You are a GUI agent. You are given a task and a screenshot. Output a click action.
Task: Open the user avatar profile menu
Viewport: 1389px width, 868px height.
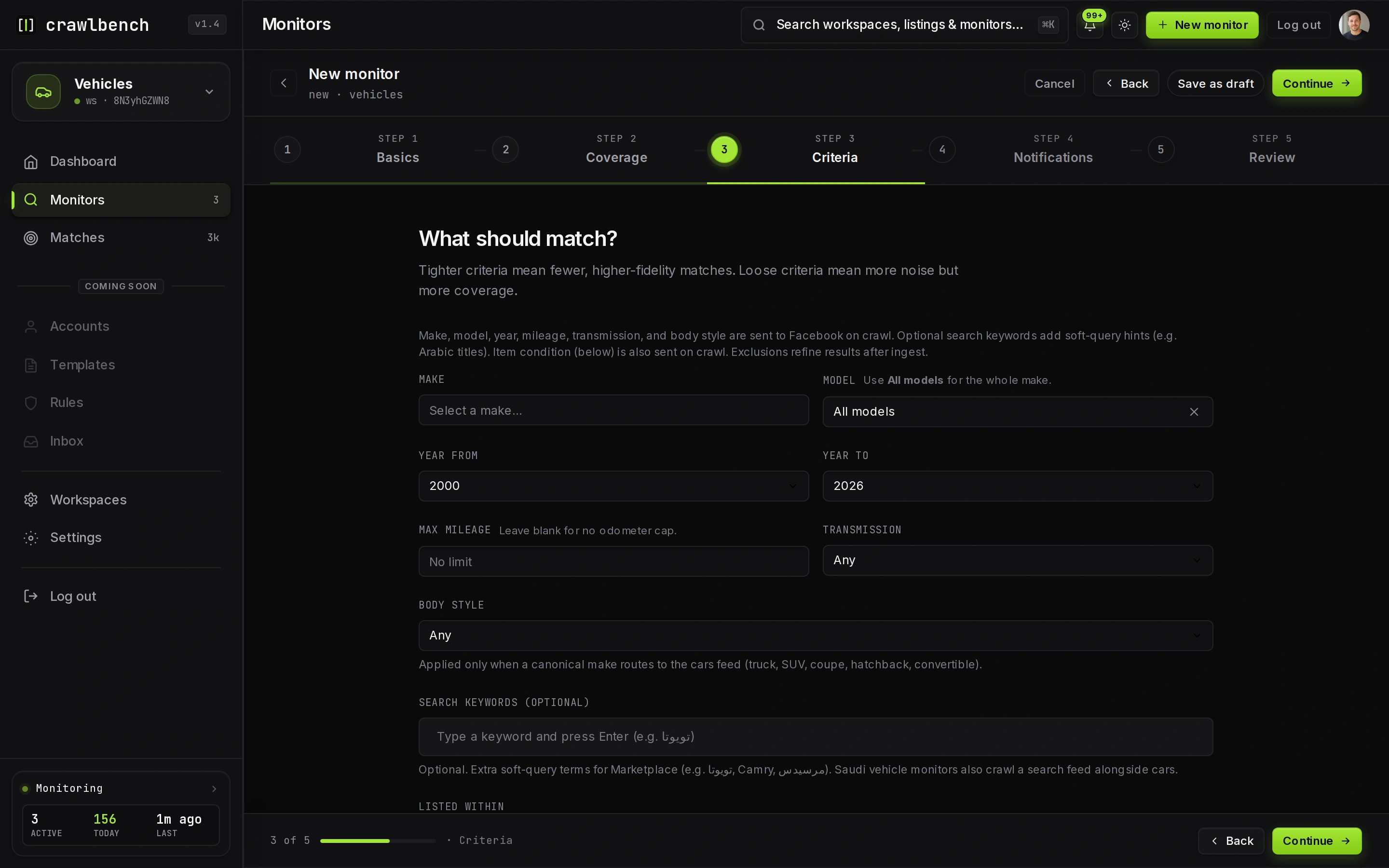coord(1354,25)
